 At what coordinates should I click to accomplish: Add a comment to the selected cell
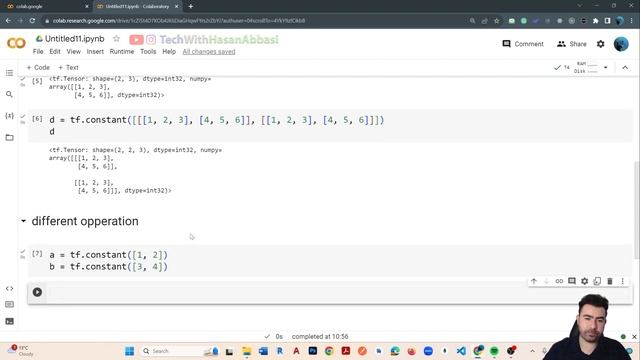pos(572,281)
